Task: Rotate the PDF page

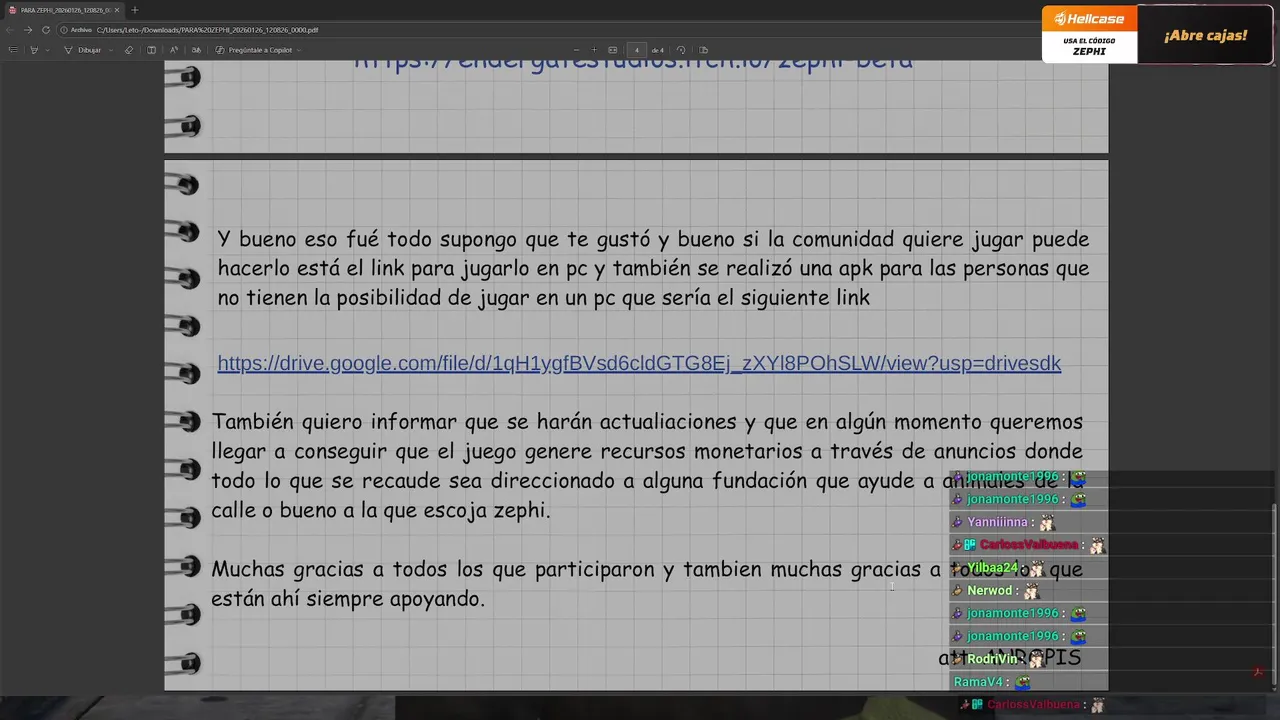Action: (681, 50)
